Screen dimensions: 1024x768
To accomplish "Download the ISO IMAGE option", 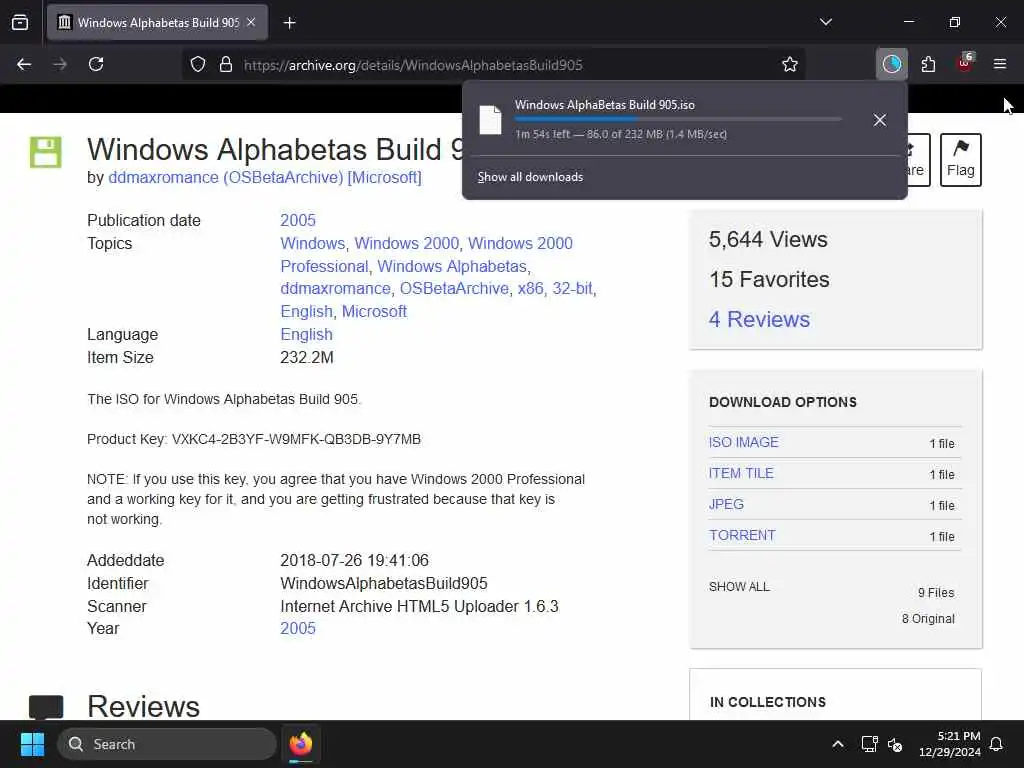I will point(743,442).
